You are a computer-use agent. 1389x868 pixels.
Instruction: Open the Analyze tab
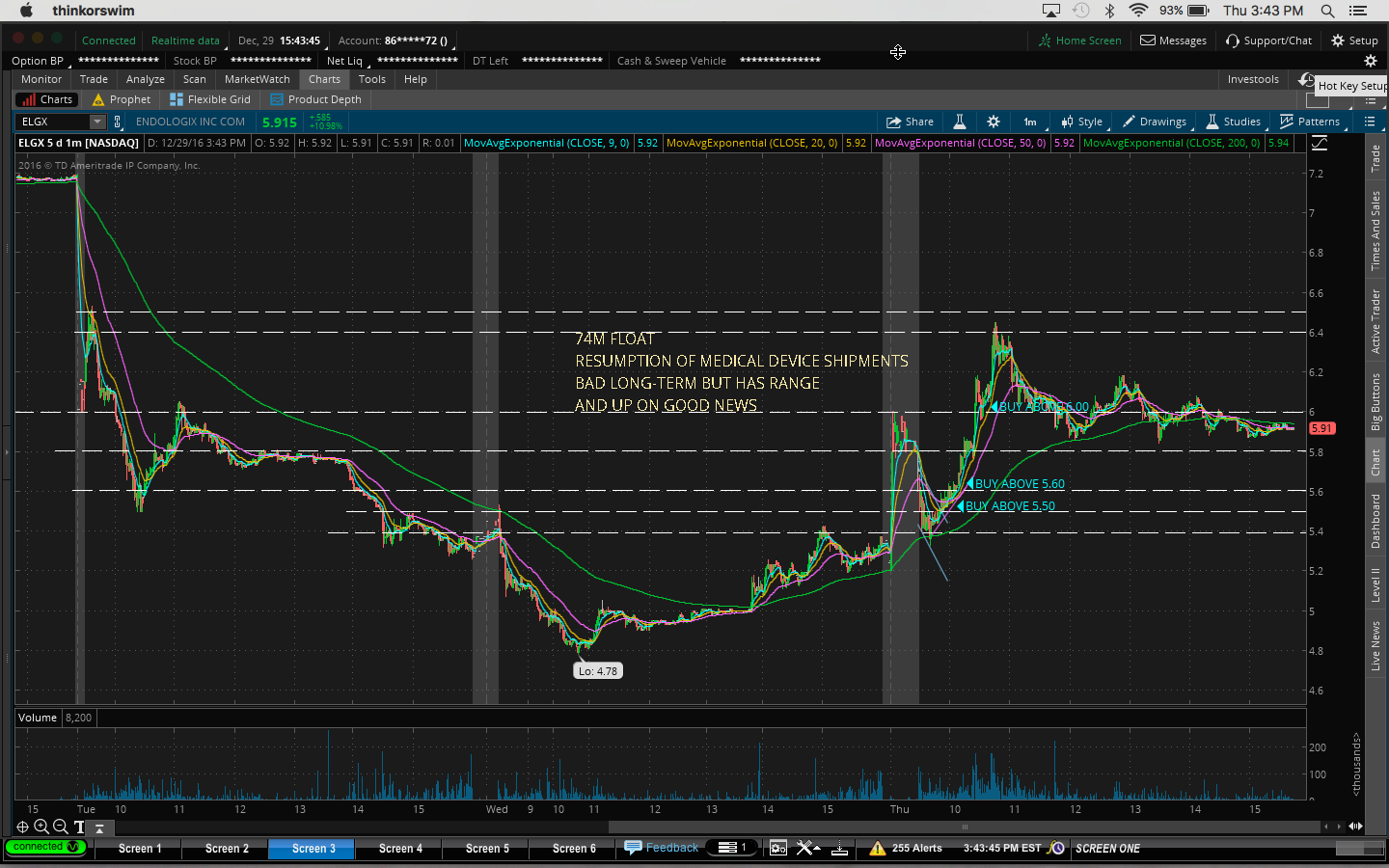pos(146,79)
